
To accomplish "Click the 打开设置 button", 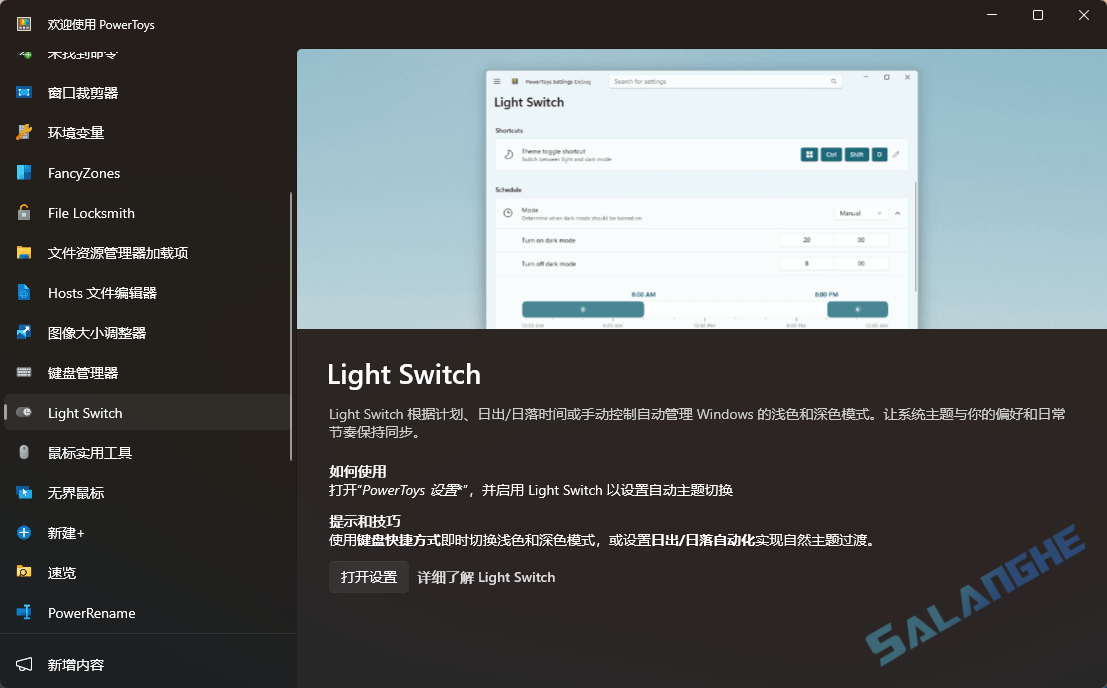I will pyautogui.click(x=368, y=577).
